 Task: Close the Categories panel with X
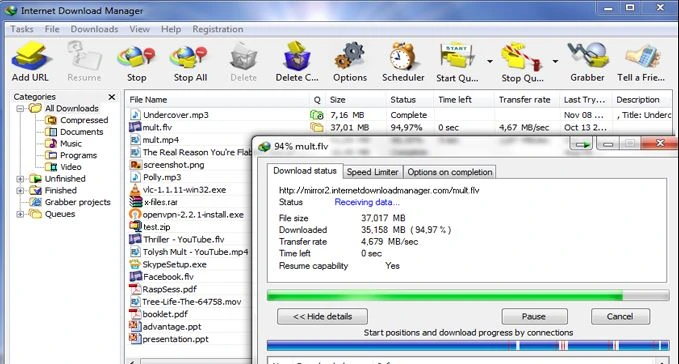point(112,97)
